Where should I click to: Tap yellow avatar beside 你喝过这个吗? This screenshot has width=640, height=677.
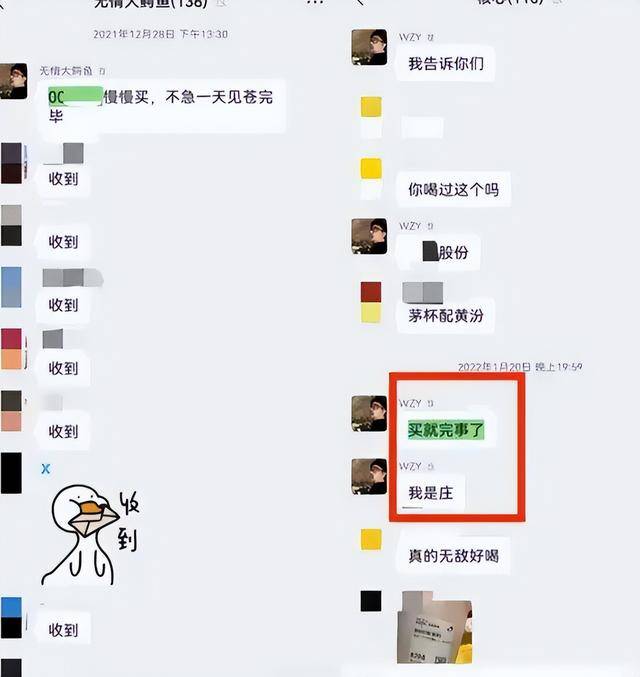pyautogui.click(x=371, y=178)
